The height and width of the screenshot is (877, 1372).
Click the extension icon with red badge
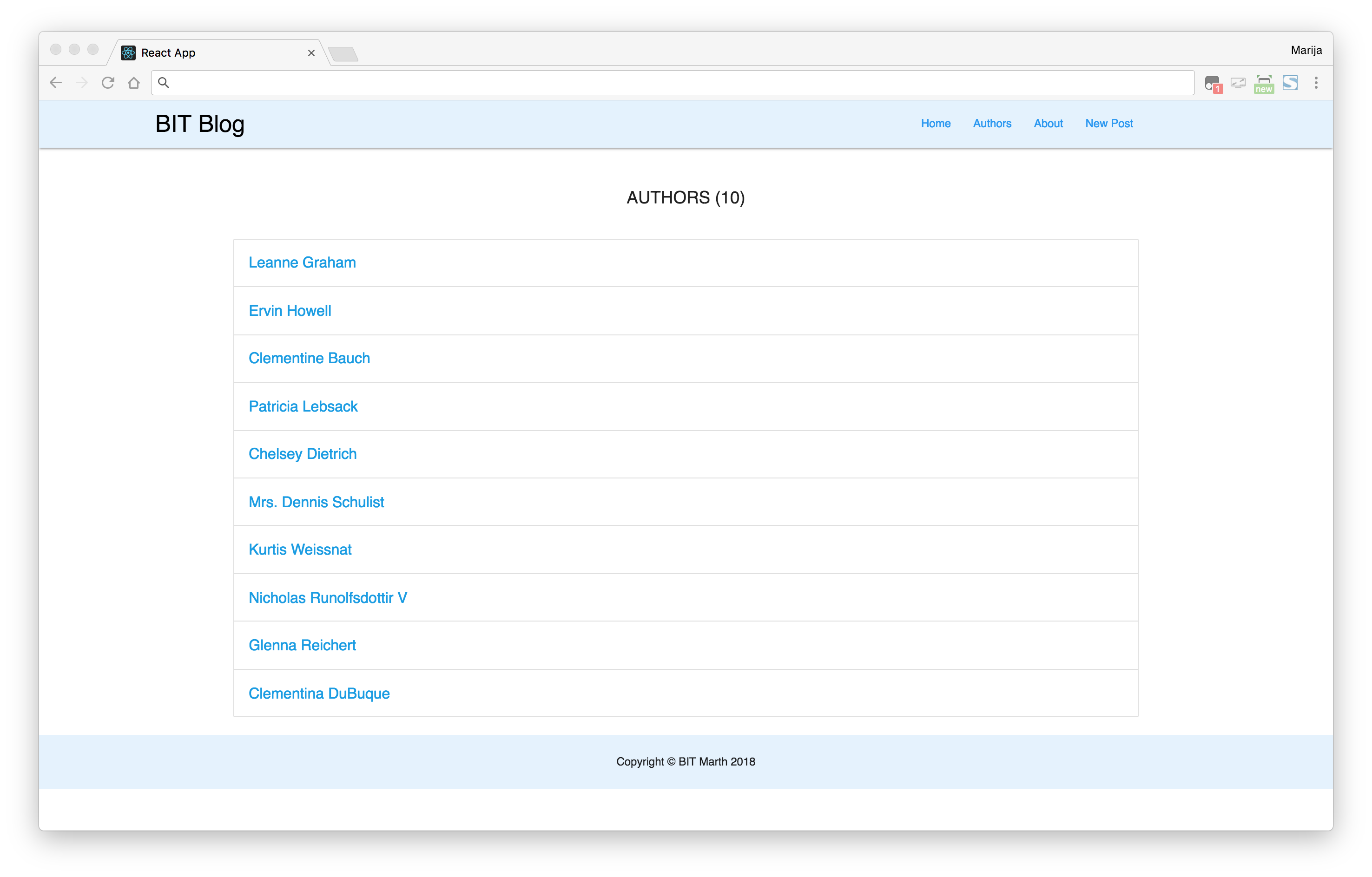tap(1213, 83)
